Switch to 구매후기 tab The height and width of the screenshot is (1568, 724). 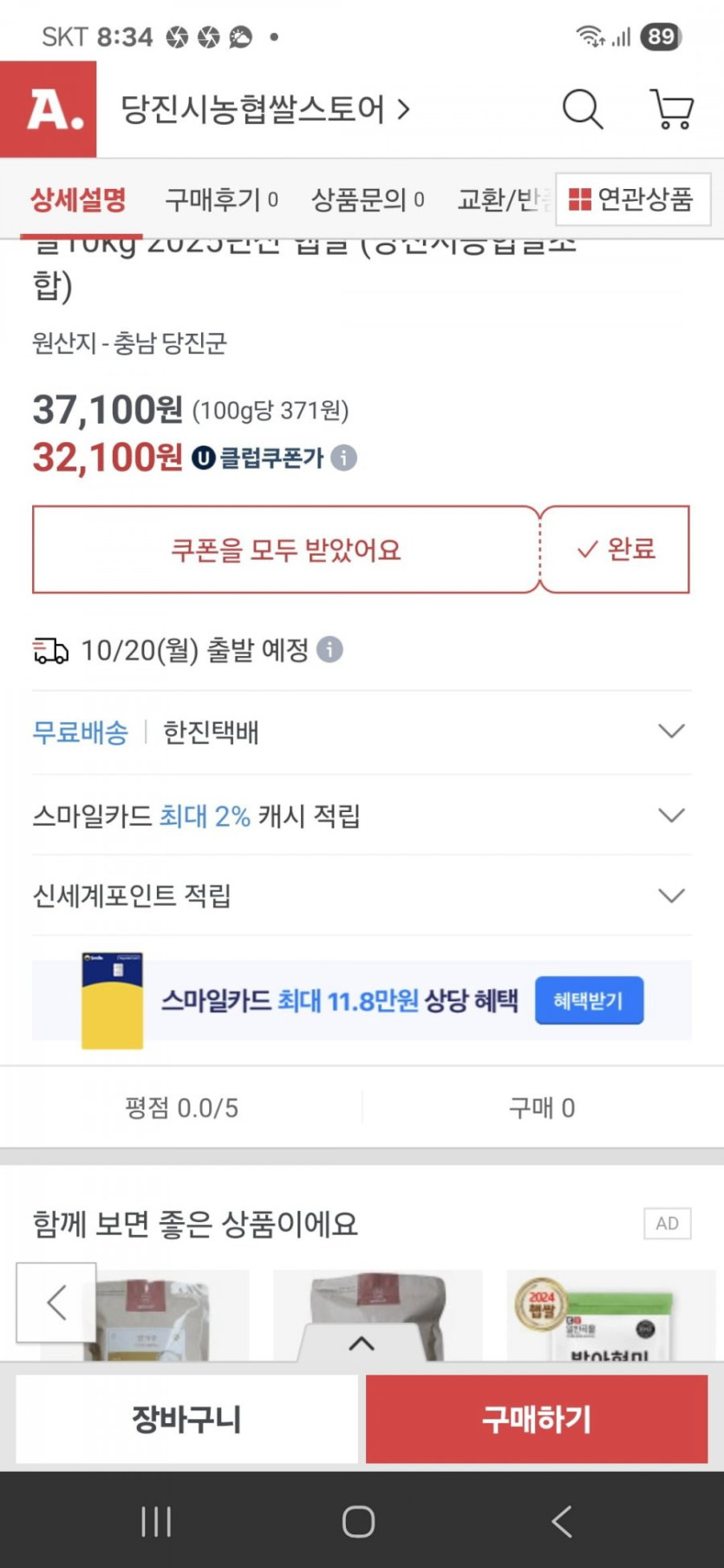point(221,200)
